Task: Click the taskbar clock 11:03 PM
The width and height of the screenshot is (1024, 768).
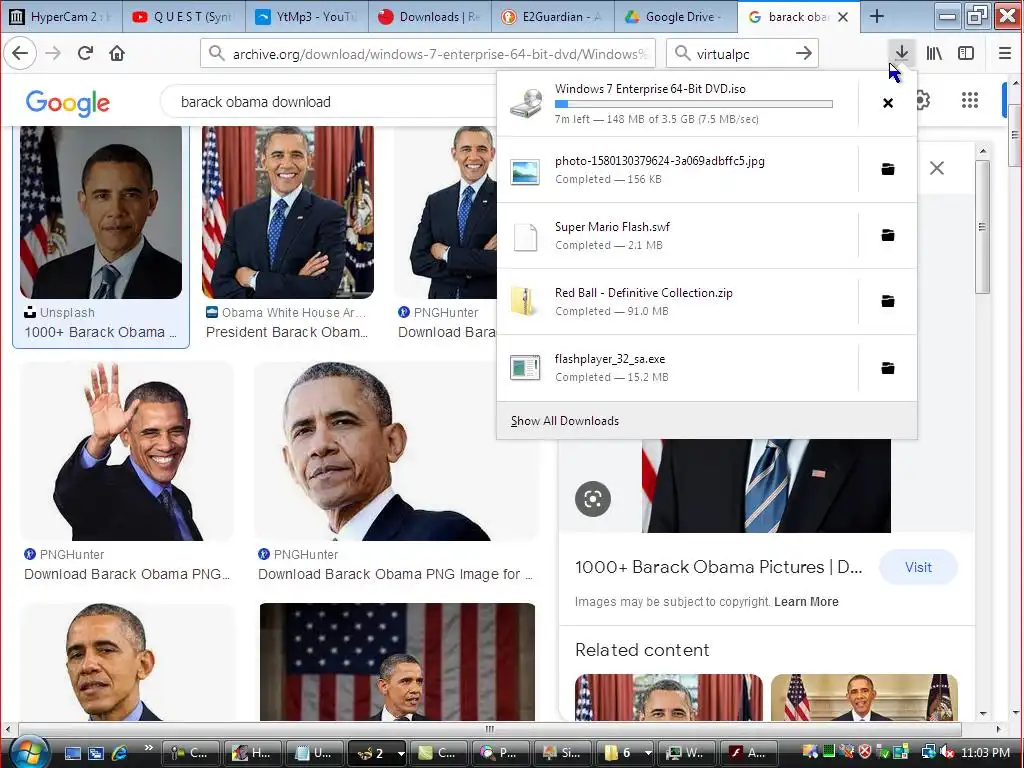Action: pos(985,753)
